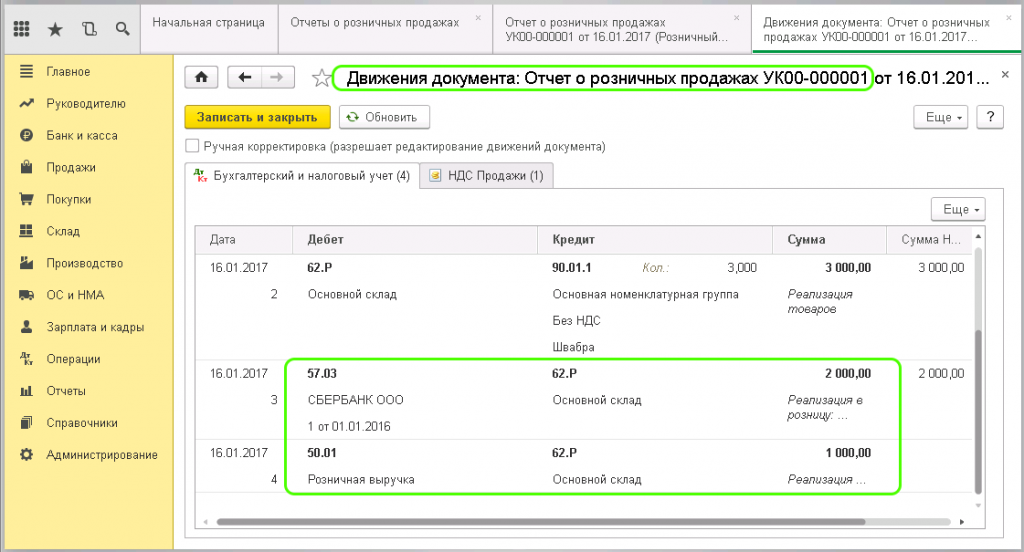Open the Банк и касса section
This screenshot has height=552, width=1024.
[x=81, y=135]
